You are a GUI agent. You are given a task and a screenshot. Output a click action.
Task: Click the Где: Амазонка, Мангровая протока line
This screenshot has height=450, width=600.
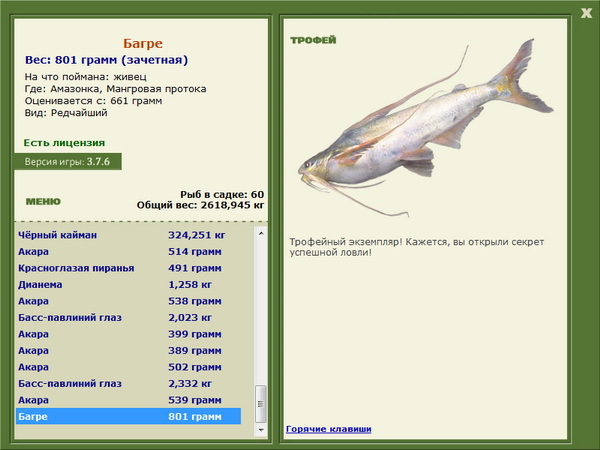pyautogui.click(x=115, y=89)
